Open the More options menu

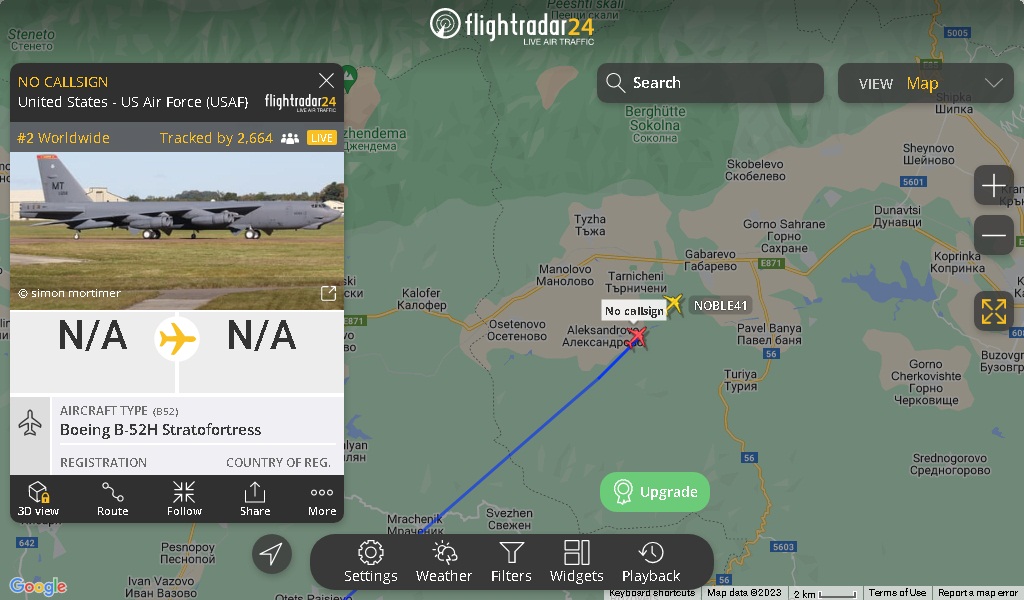coord(322,499)
